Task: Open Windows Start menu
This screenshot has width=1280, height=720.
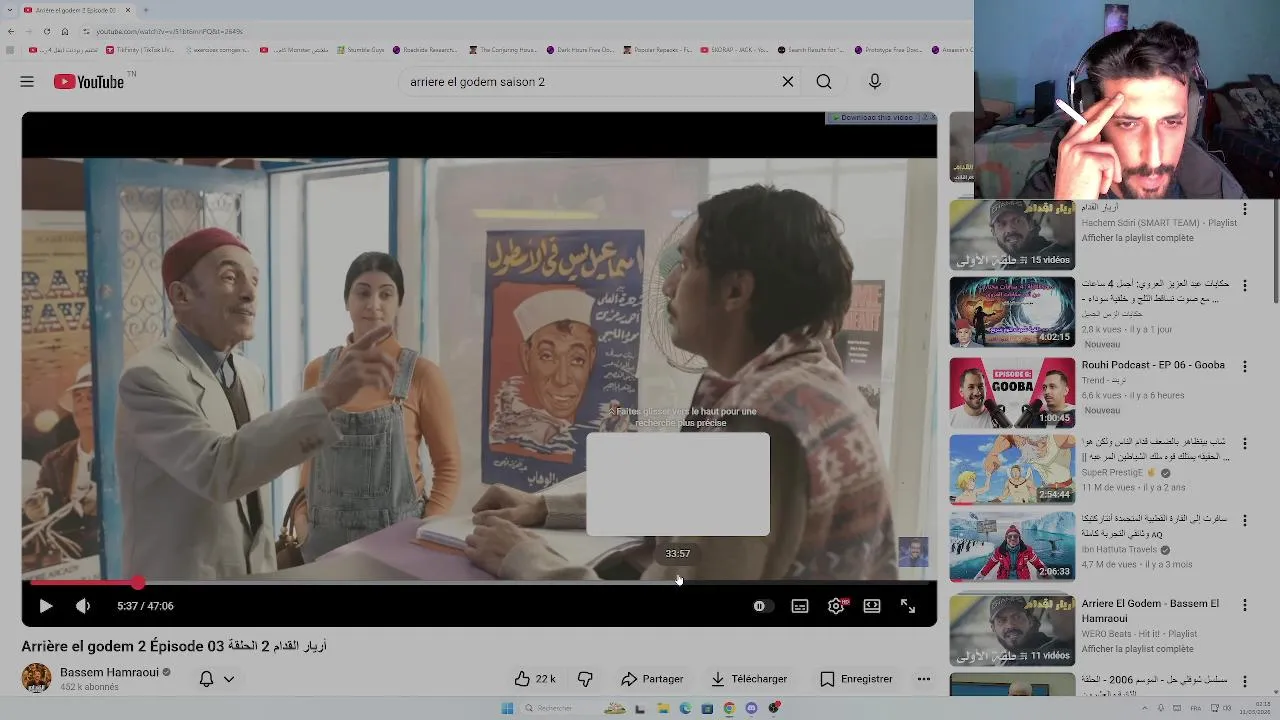Action: (x=507, y=709)
